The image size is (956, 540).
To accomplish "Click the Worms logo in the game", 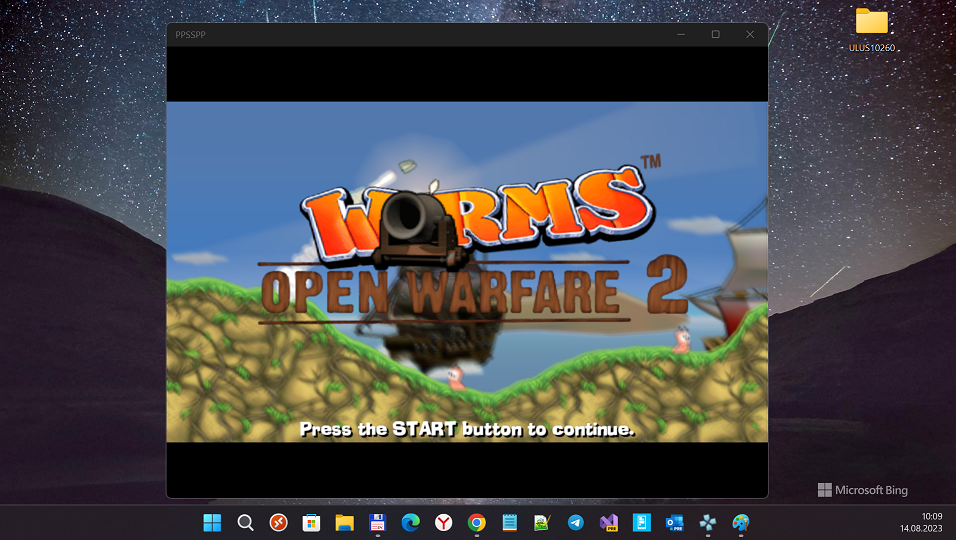I will (x=479, y=216).
